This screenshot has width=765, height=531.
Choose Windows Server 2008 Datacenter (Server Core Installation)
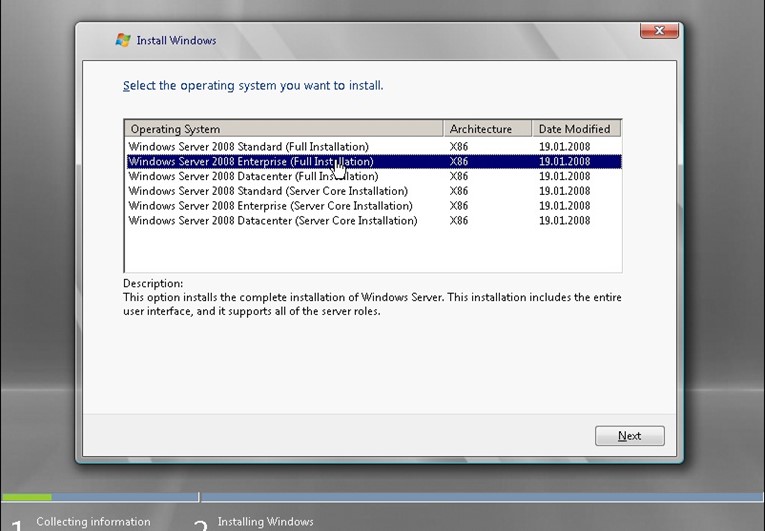tap(272, 221)
